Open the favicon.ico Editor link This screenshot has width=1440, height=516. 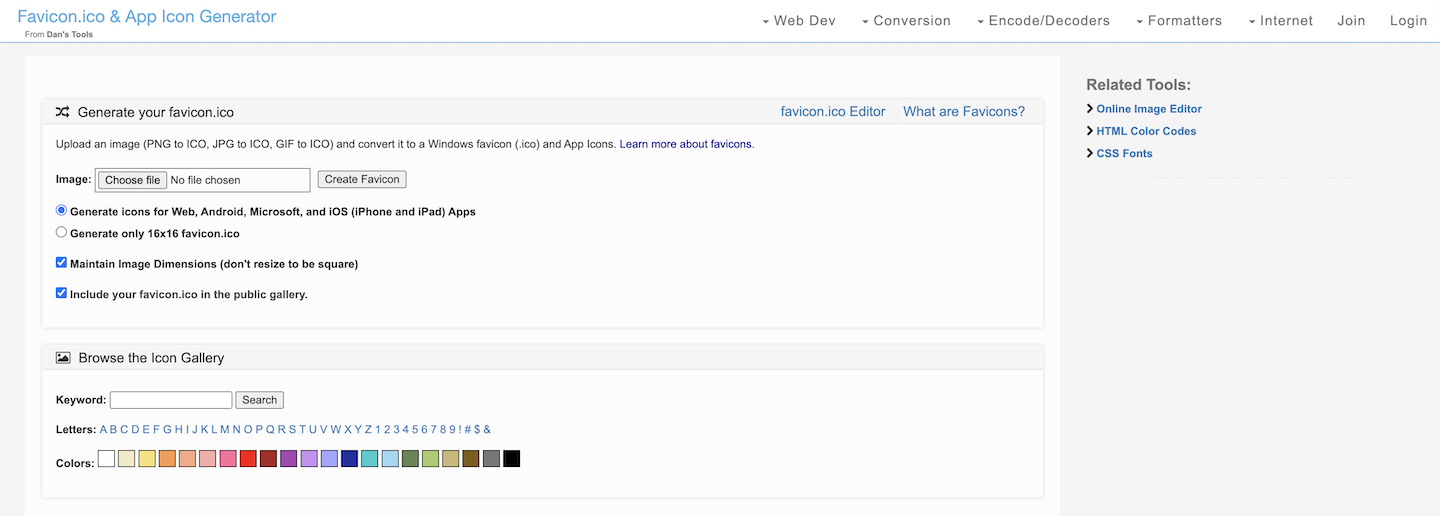point(832,112)
